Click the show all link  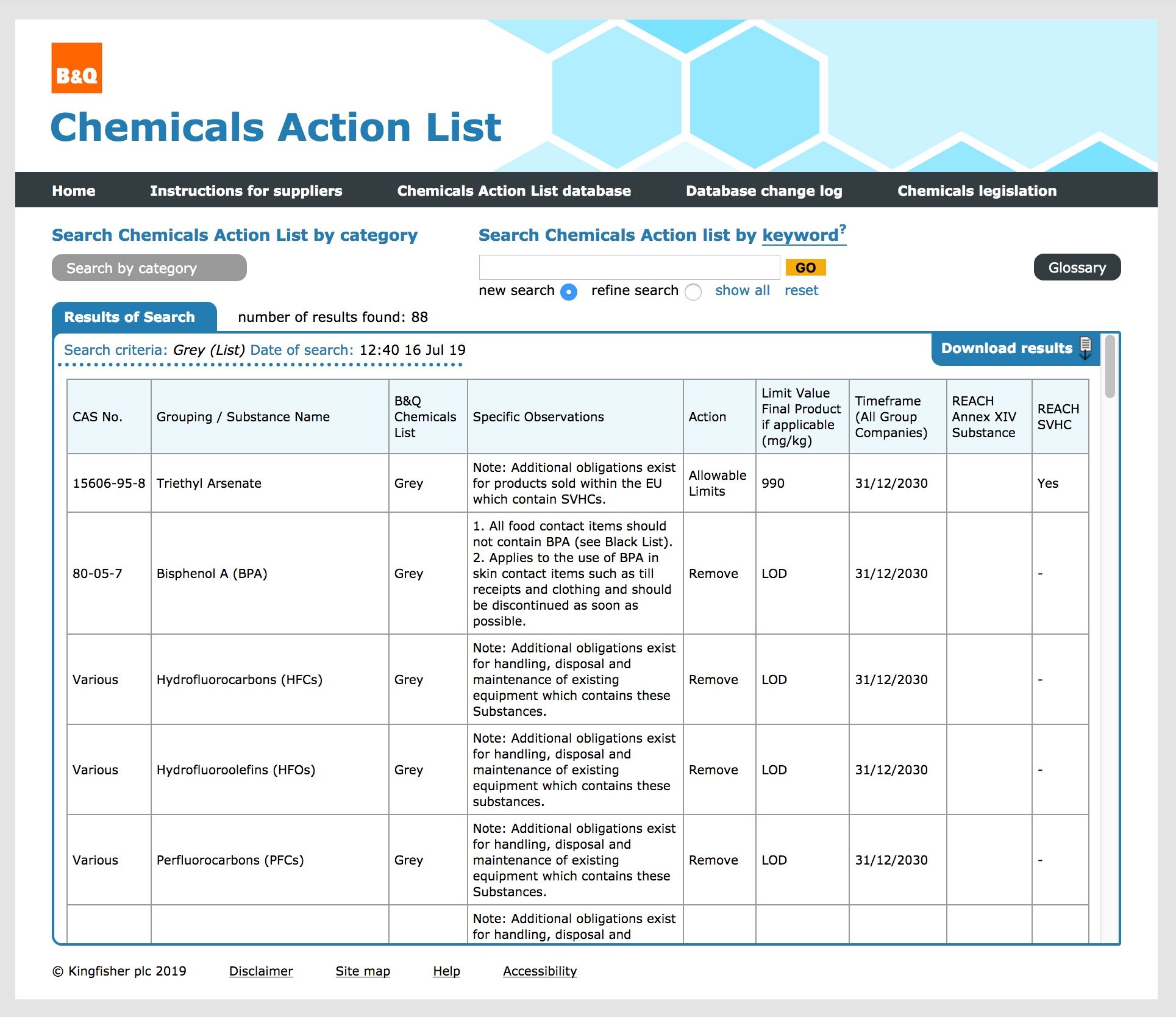pos(743,290)
